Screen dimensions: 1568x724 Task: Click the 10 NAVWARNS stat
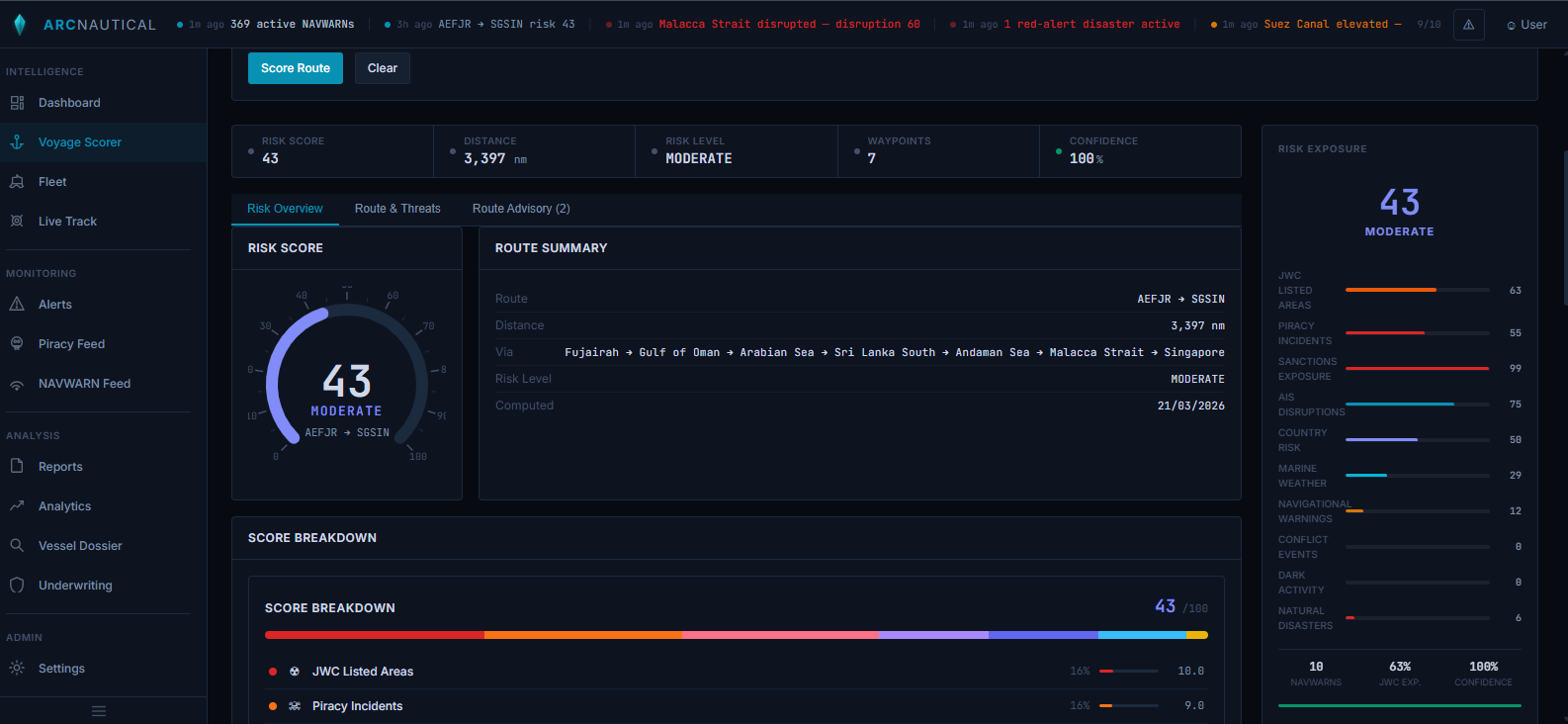pos(1316,674)
